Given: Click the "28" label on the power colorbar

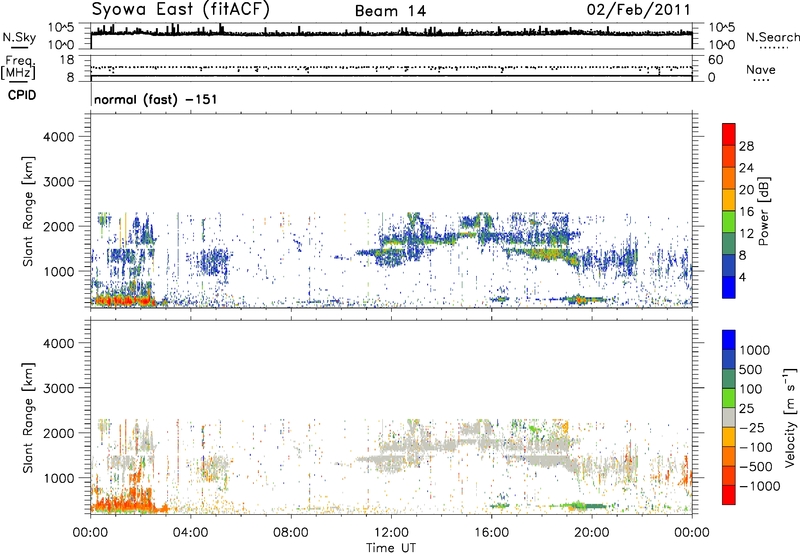Looking at the screenshot, I should (x=746, y=146).
